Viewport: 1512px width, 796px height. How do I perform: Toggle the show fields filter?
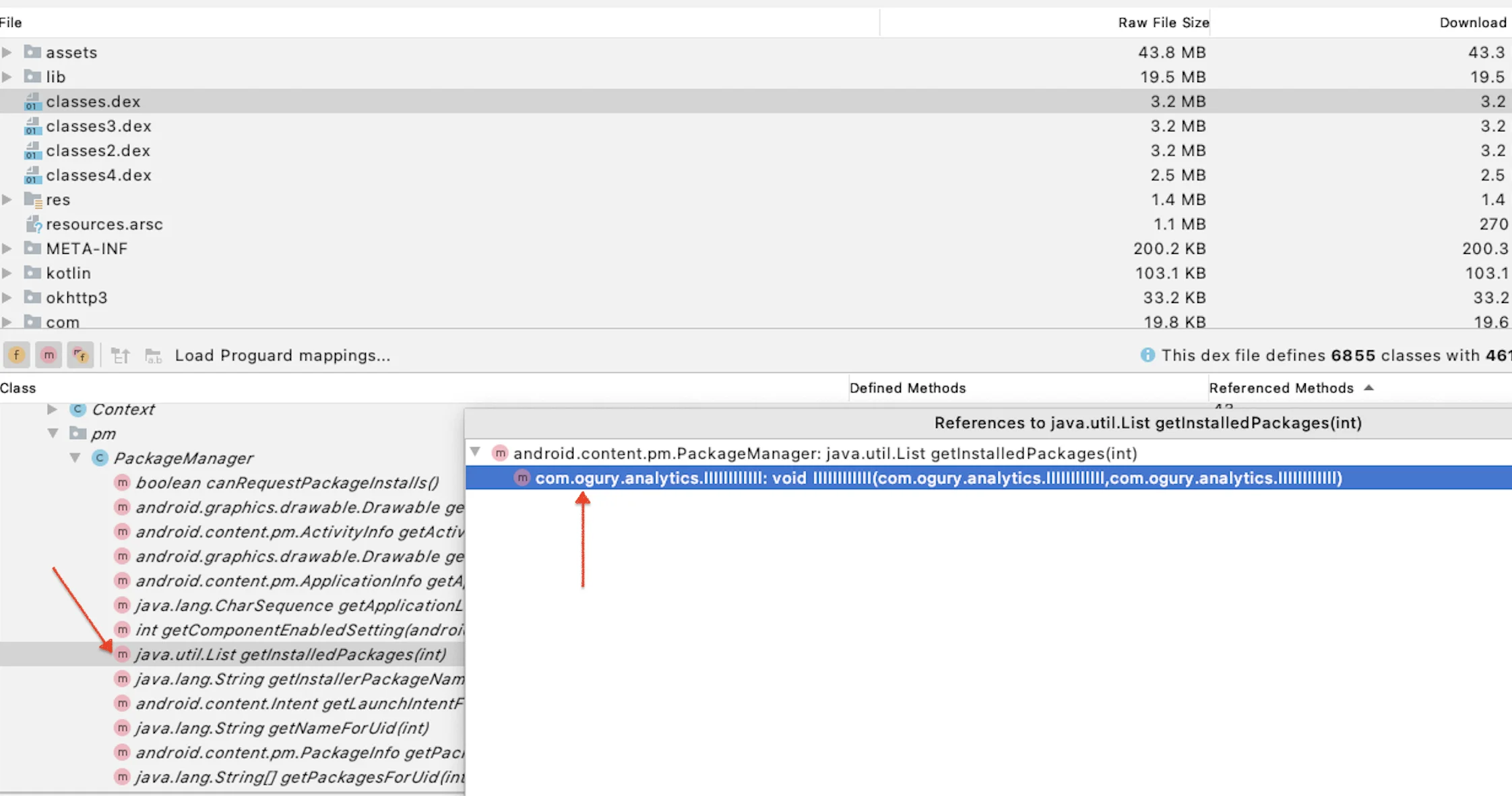click(x=17, y=355)
